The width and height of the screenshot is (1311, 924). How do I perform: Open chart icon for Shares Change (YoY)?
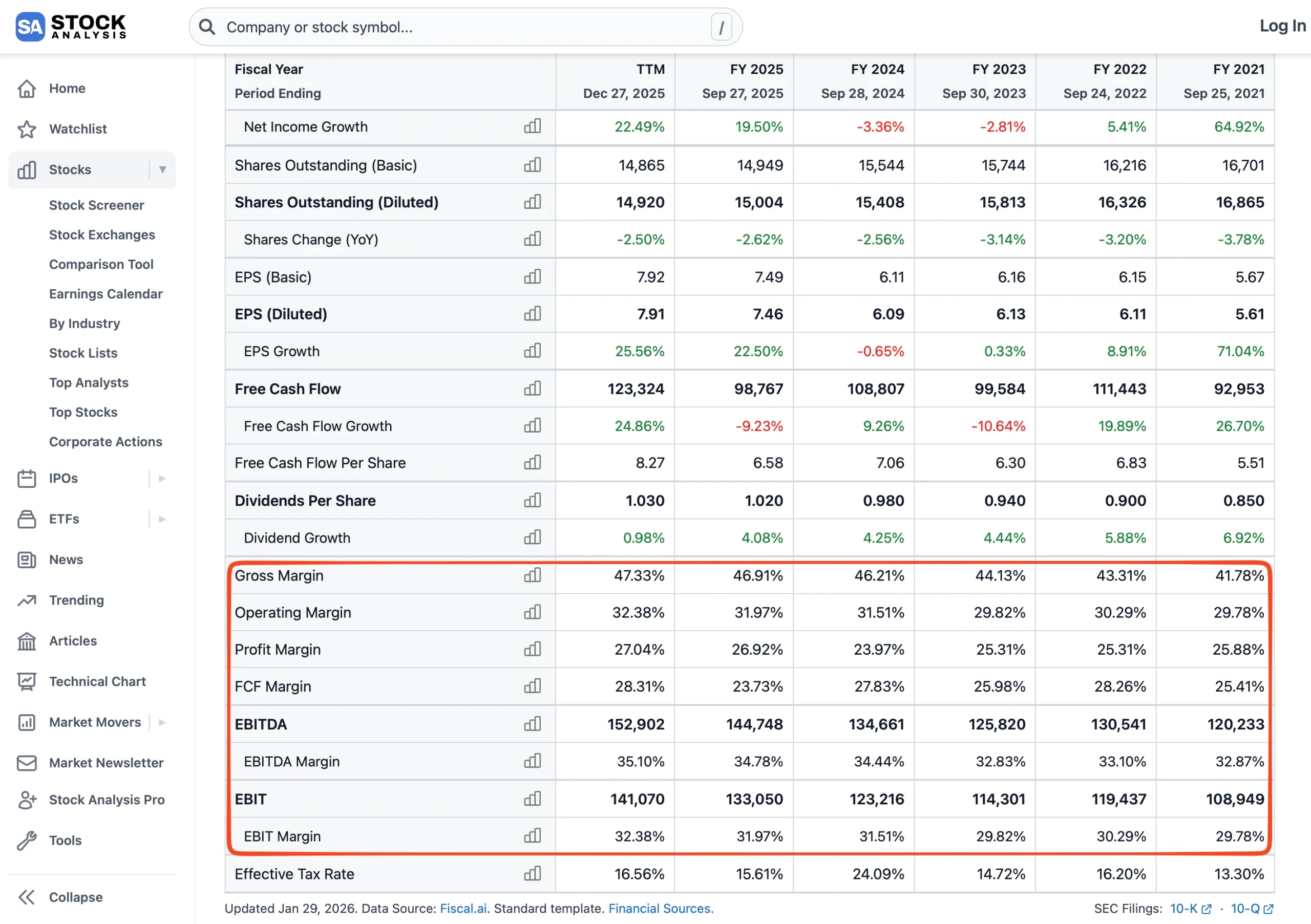(x=532, y=239)
